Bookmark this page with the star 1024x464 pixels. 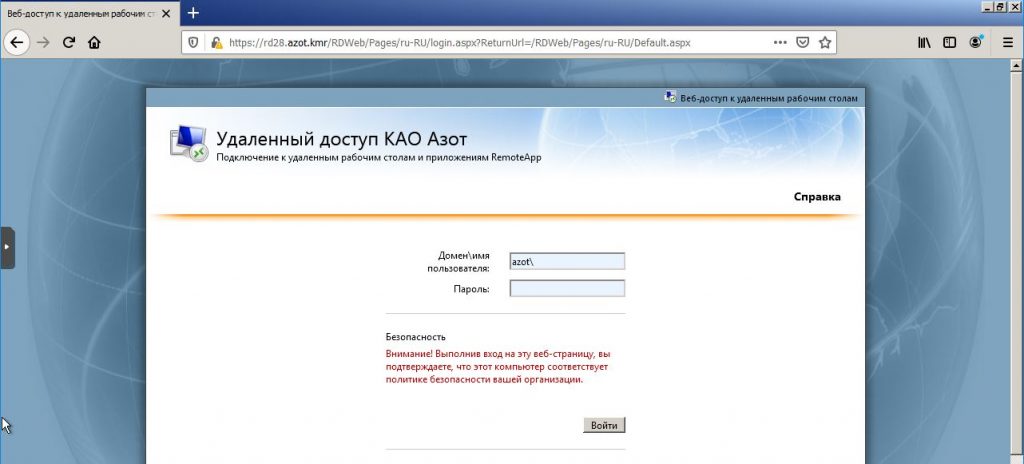click(x=825, y=42)
